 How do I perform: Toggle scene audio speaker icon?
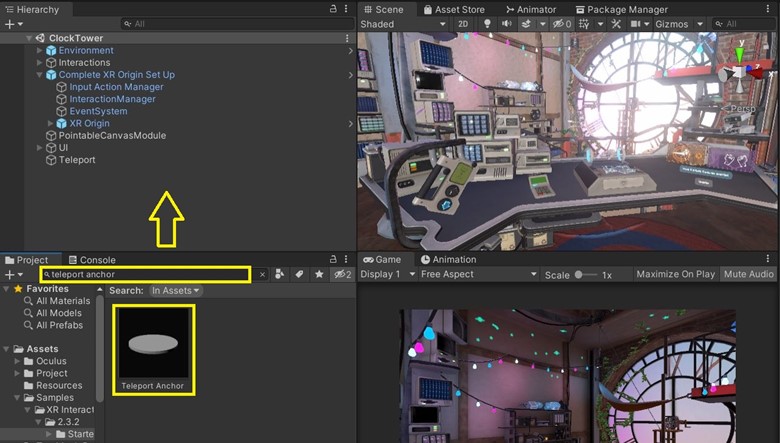(x=506, y=24)
